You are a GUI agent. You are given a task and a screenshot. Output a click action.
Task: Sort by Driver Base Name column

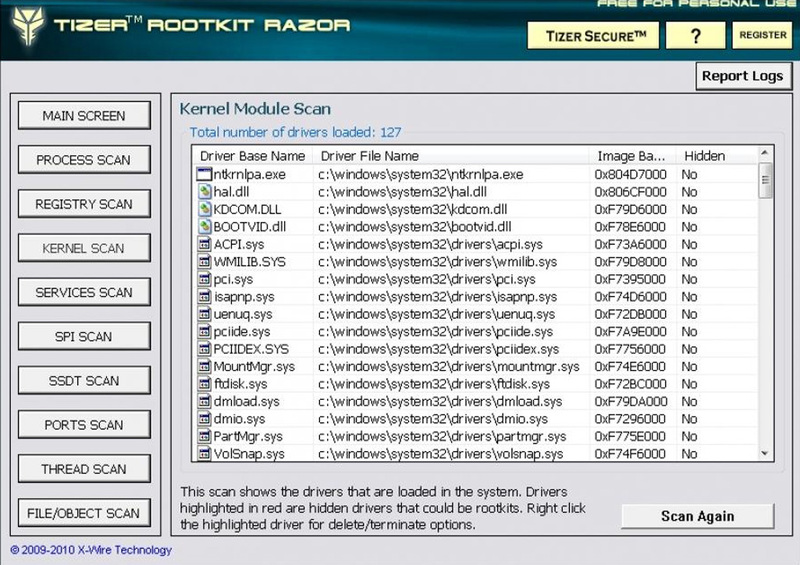click(x=253, y=156)
